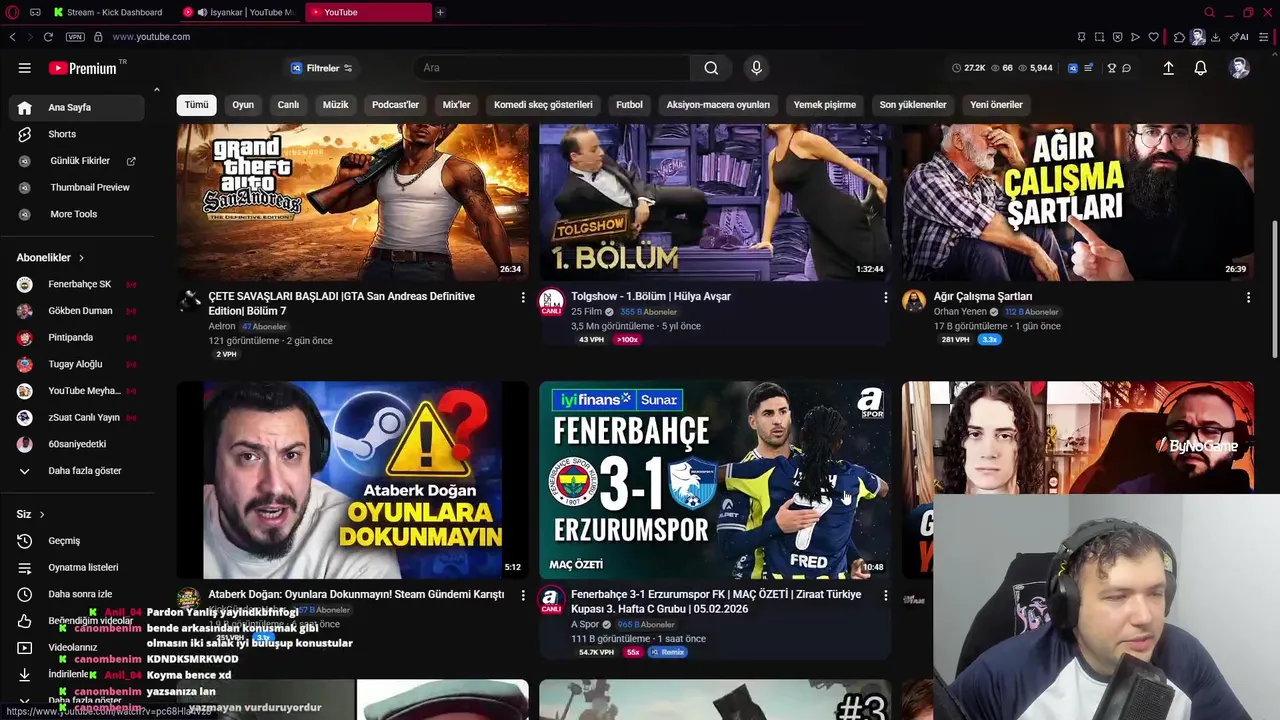Click the Remix badge under A Spor video
Image resolution: width=1280 pixels, height=720 pixels.
click(668, 652)
